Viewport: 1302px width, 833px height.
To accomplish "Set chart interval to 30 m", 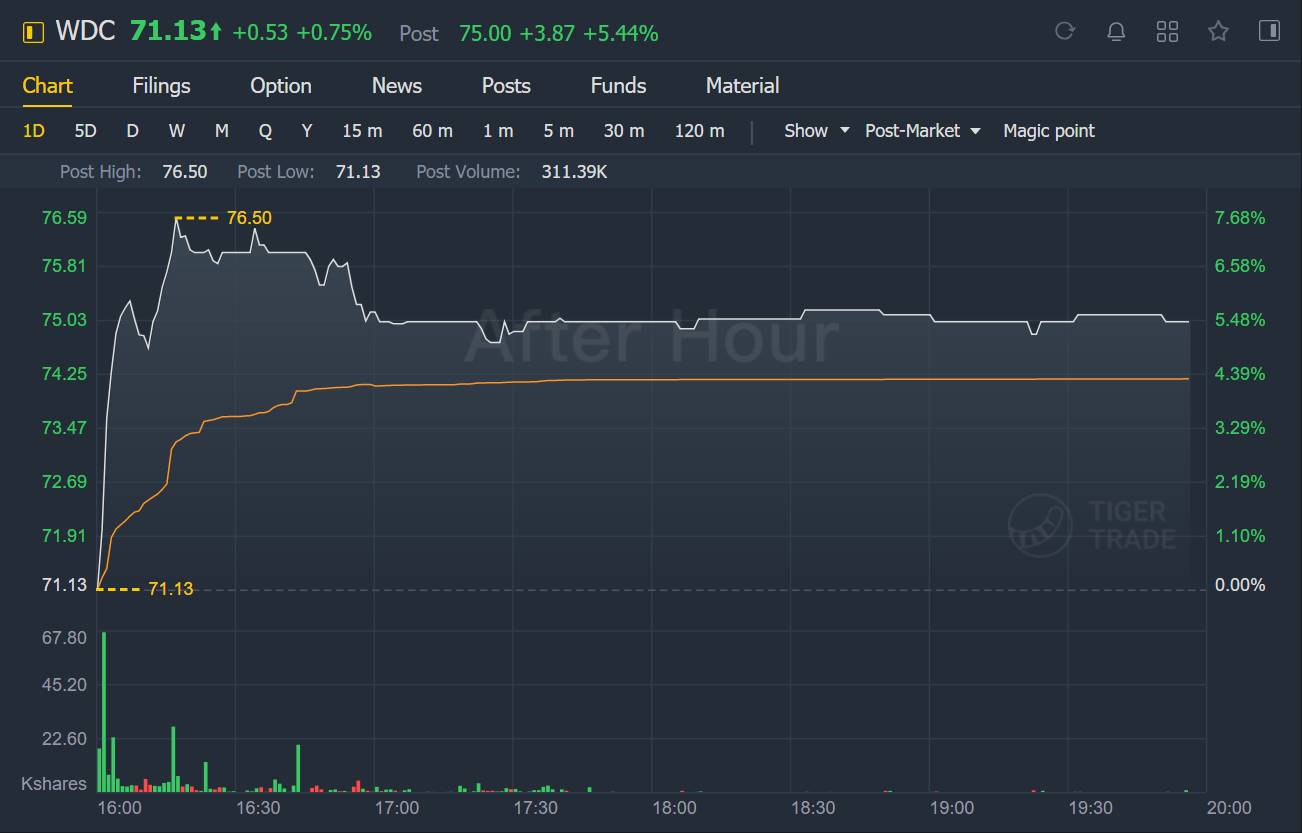I will click(x=624, y=131).
